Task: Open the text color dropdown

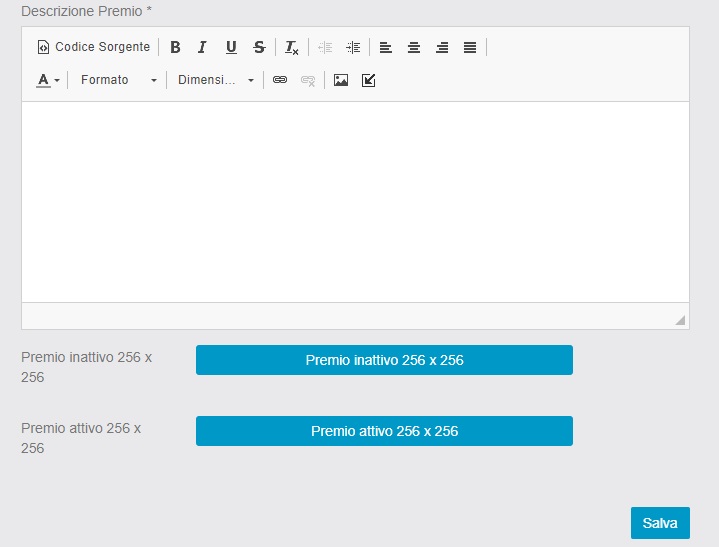Action: point(48,80)
